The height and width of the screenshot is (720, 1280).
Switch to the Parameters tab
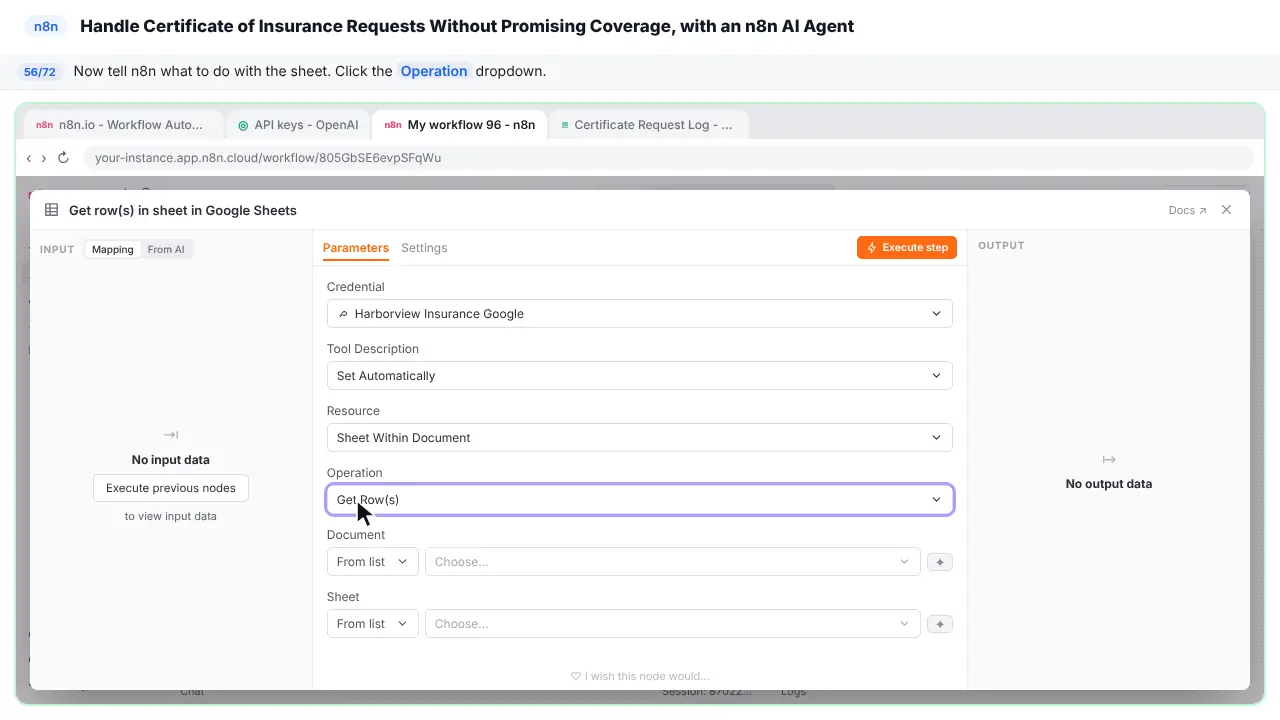pyautogui.click(x=356, y=248)
